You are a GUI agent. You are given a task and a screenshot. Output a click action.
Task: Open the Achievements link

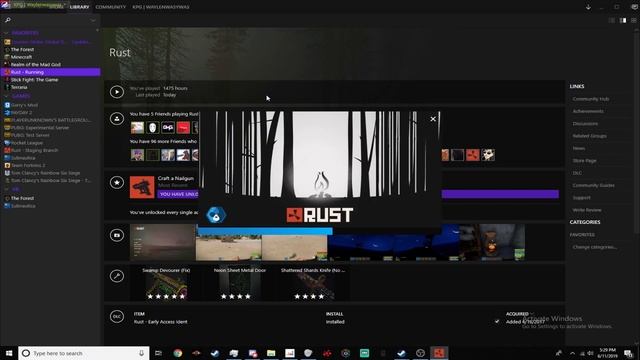588,111
